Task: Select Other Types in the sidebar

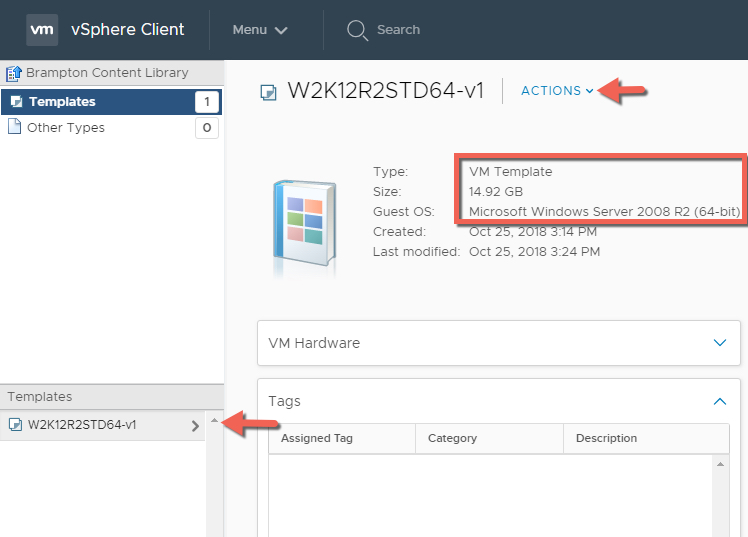Action: [x=66, y=127]
